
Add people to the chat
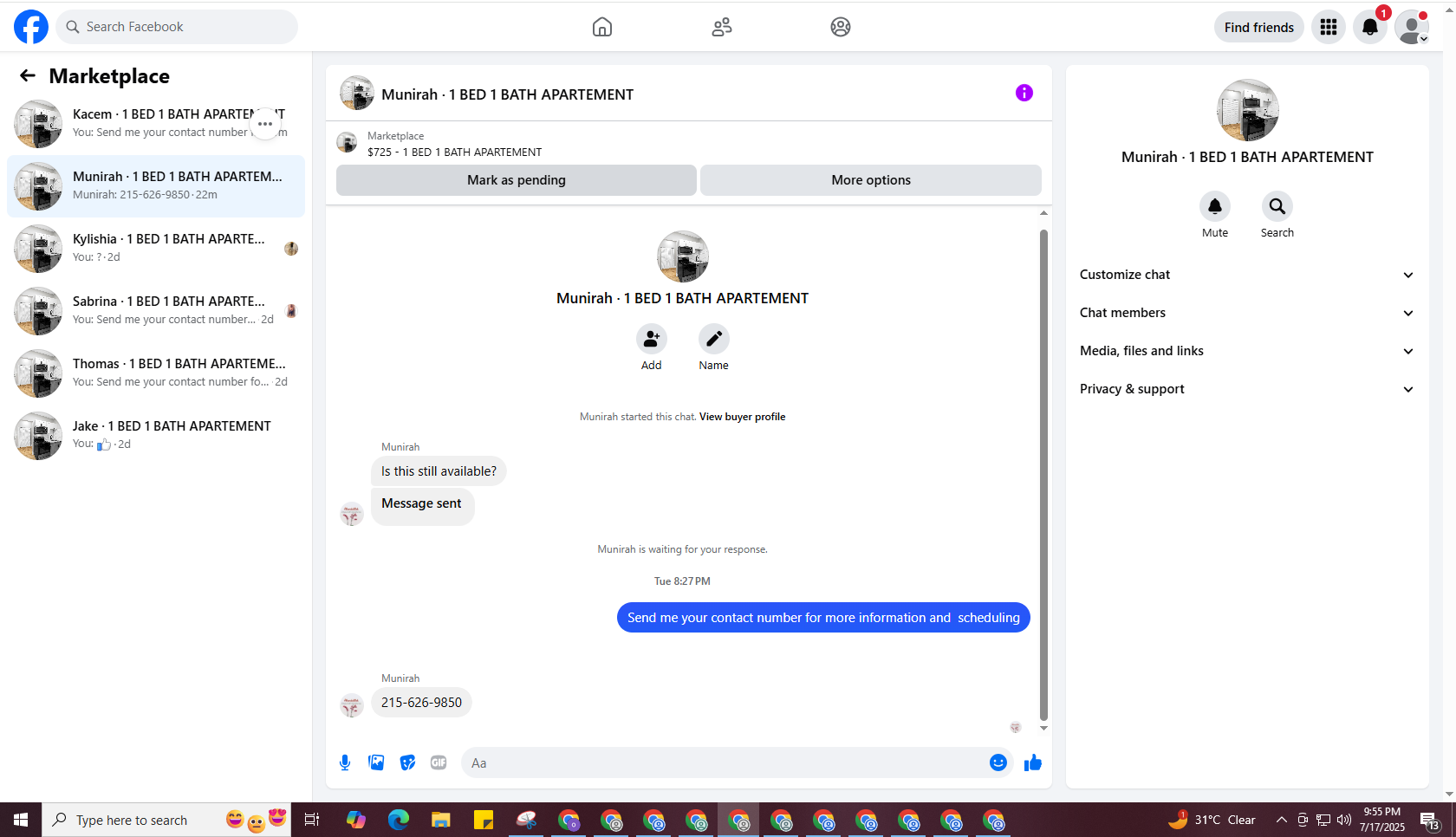652,339
